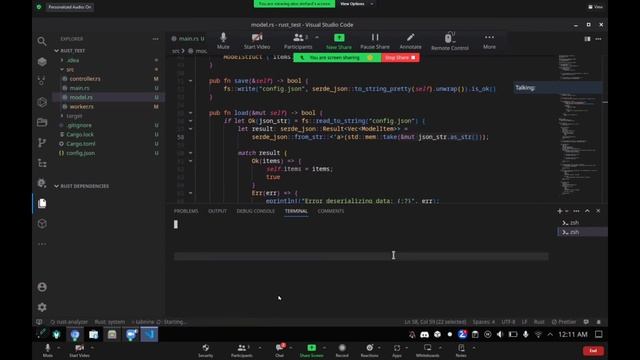Toggle the split editor layout icon
This screenshot has height=360, width=640.
pyautogui.click(x=587, y=39)
